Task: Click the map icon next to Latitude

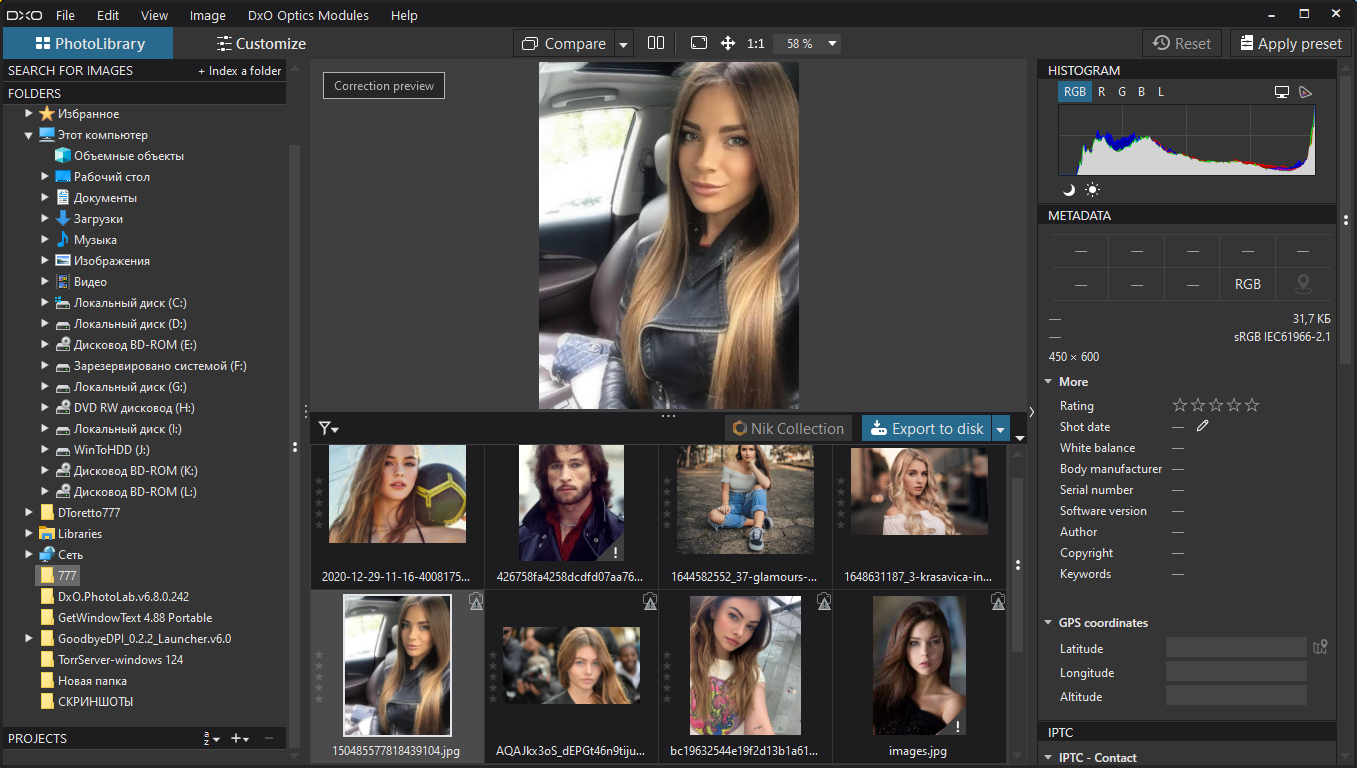Action: coord(1321,648)
